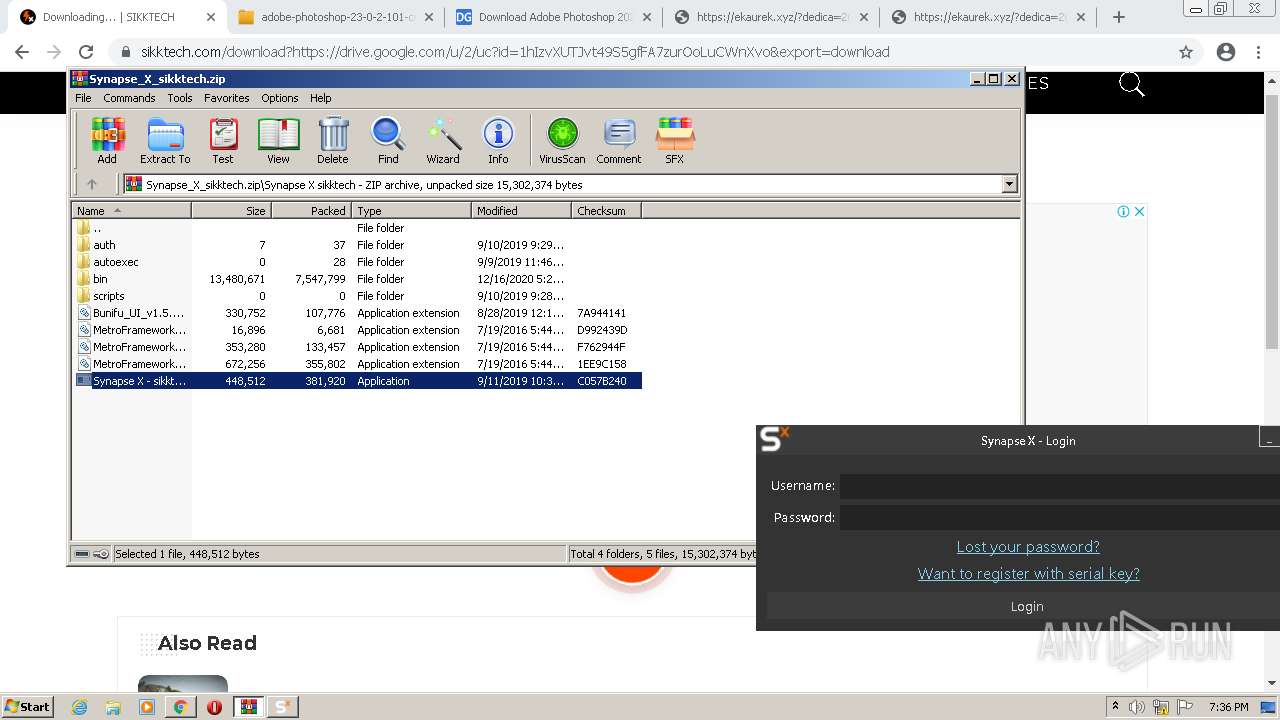Screen dimensions: 1280x720
Task: Click the Comment toolbar icon
Action: tap(619, 140)
